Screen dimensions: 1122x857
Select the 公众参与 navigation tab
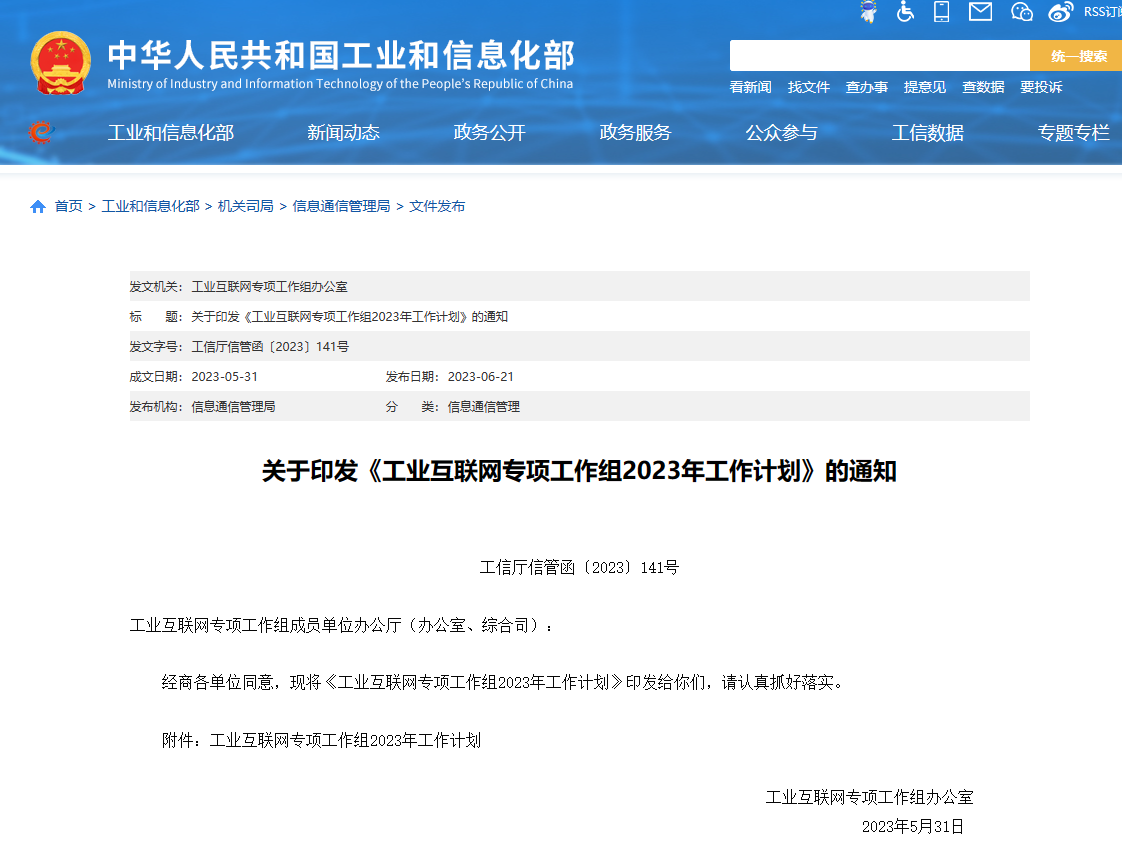click(x=781, y=132)
